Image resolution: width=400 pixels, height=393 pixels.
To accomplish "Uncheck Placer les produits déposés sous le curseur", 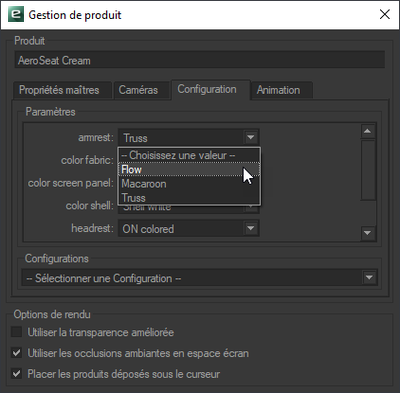I will [x=16, y=373].
